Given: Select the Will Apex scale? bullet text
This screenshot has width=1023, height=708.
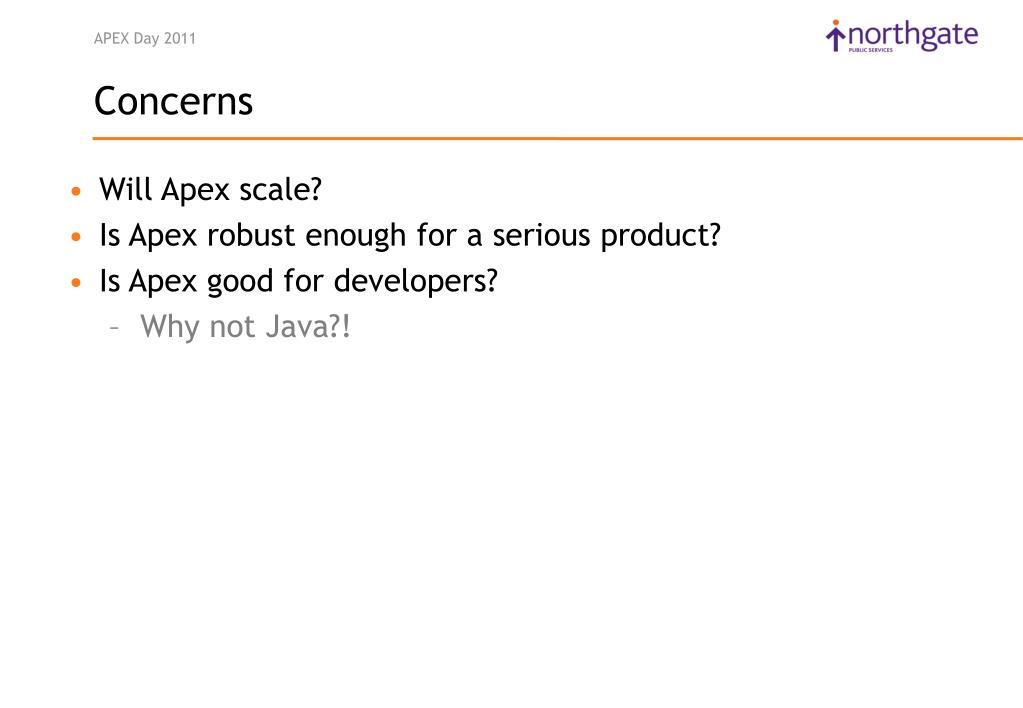Looking at the screenshot, I should click(211, 190).
